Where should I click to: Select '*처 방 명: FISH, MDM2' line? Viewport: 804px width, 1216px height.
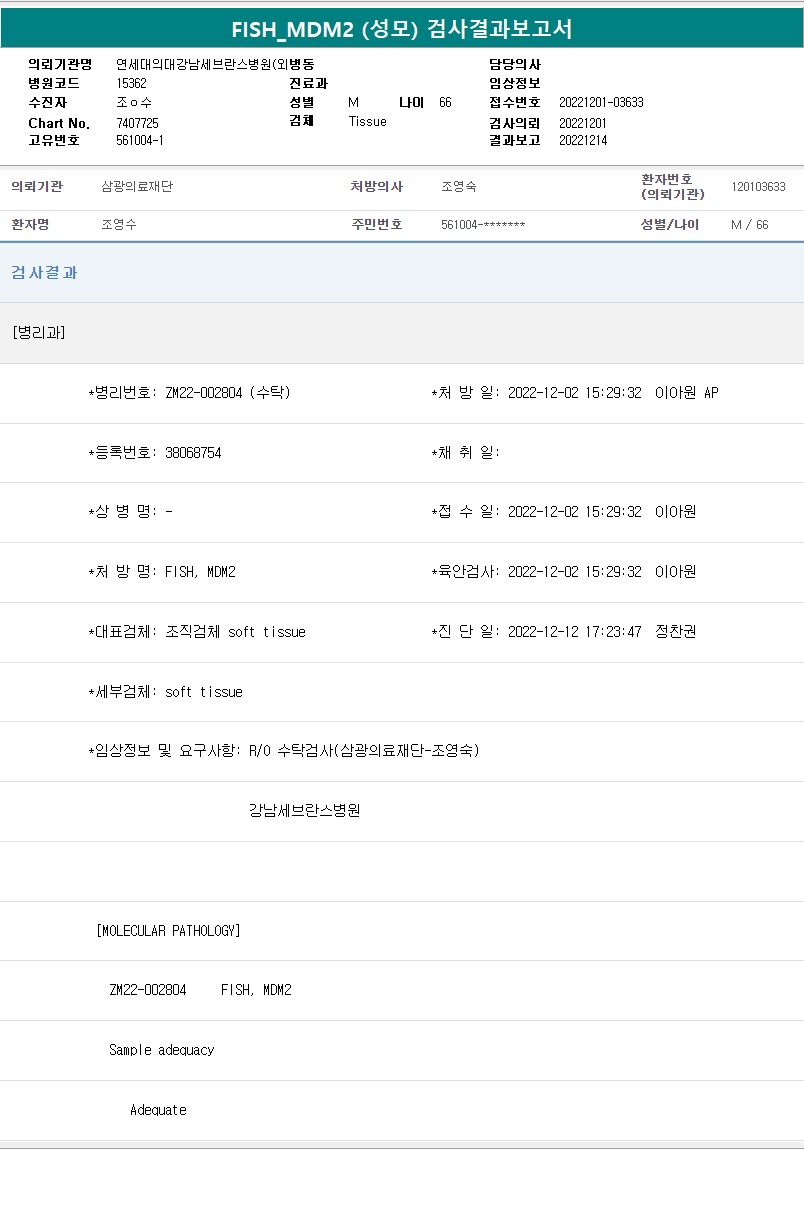pyautogui.click(x=162, y=572)
